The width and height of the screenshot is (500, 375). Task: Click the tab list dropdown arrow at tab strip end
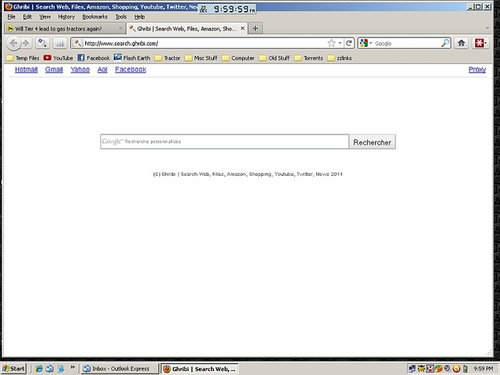point(487,29)
